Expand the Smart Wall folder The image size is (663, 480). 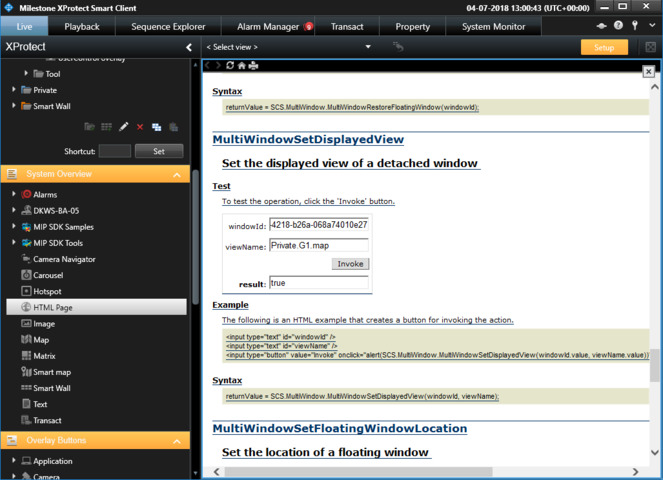pyautogui.click(x=15, y=105)
